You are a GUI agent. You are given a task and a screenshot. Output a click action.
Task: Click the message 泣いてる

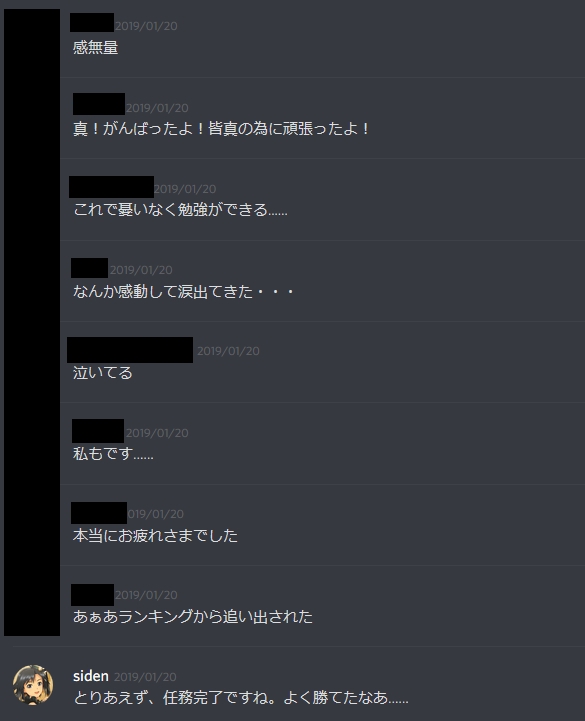point(103,372)
